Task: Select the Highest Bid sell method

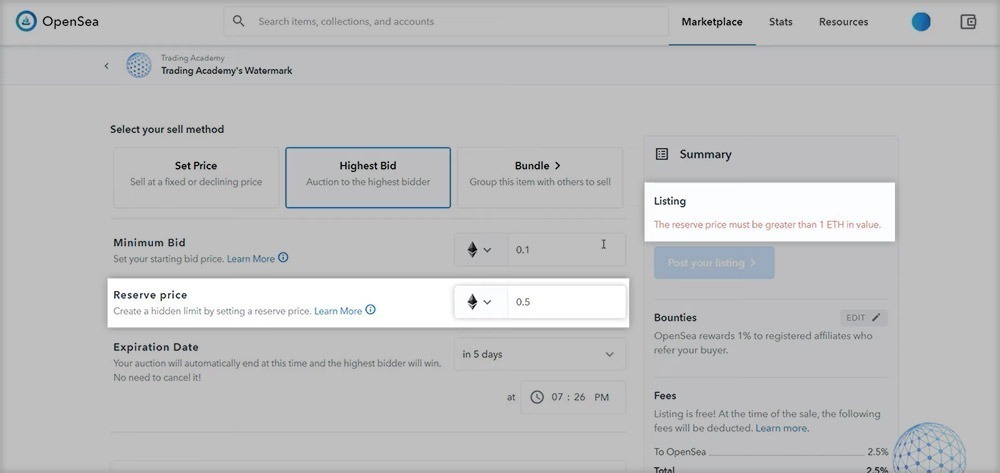Action: click(368, 173)
